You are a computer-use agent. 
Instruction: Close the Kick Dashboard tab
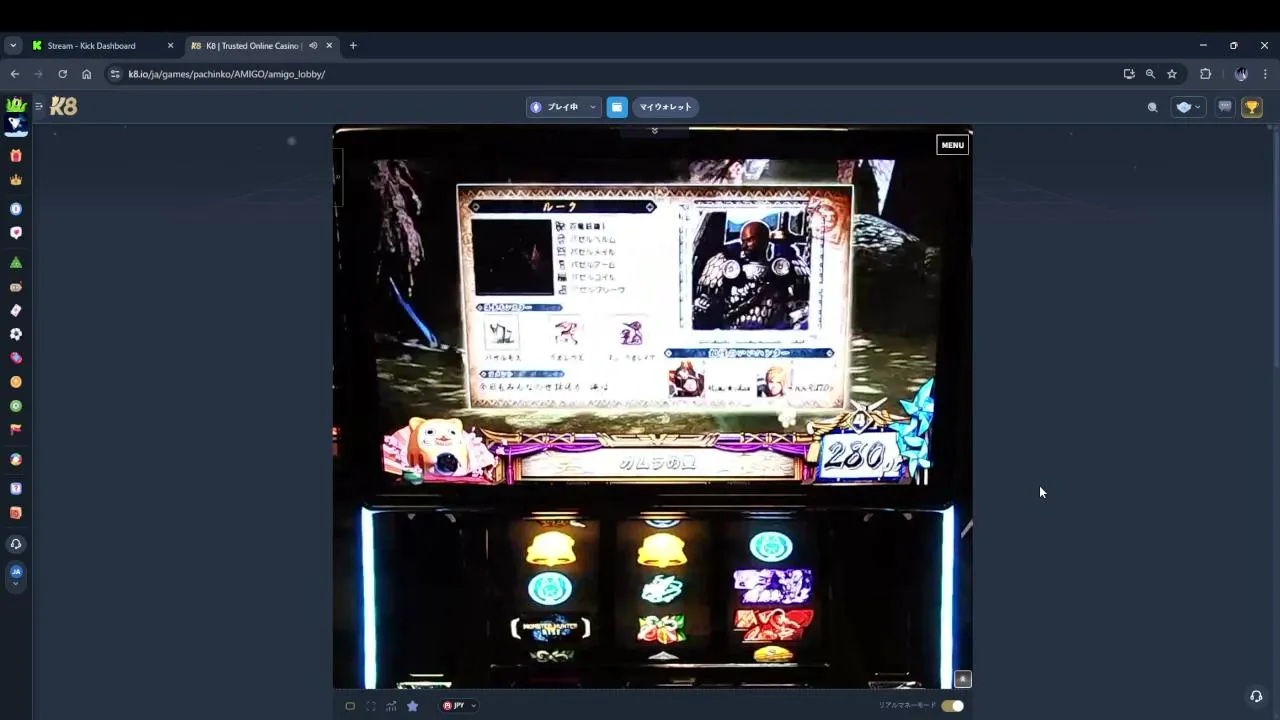pos(170,45)
